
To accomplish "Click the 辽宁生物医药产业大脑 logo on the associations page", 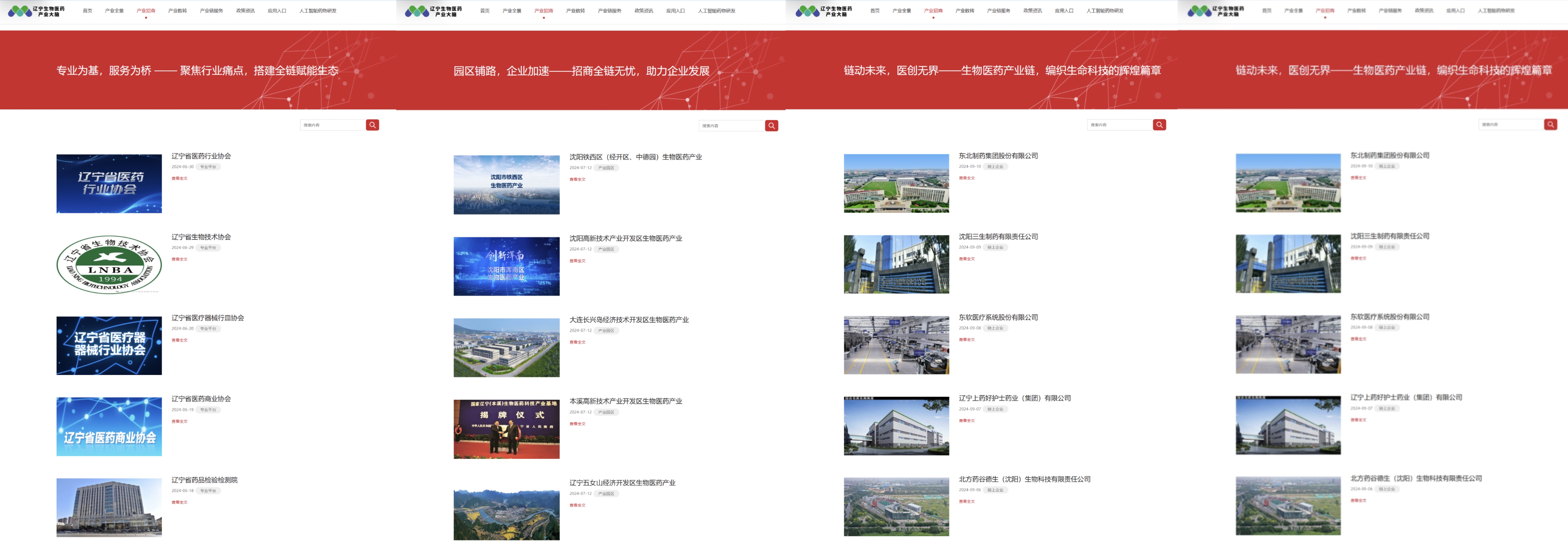I will (36, 11).
